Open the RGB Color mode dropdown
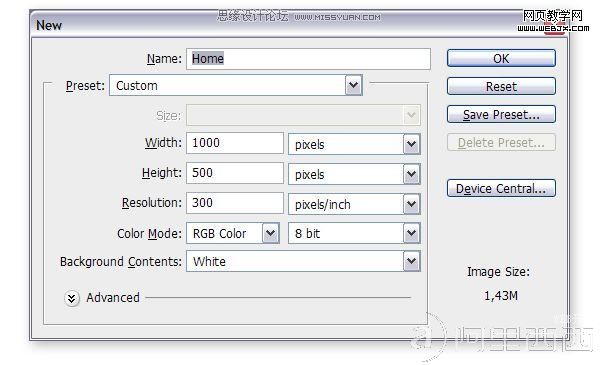 [233, 233]
